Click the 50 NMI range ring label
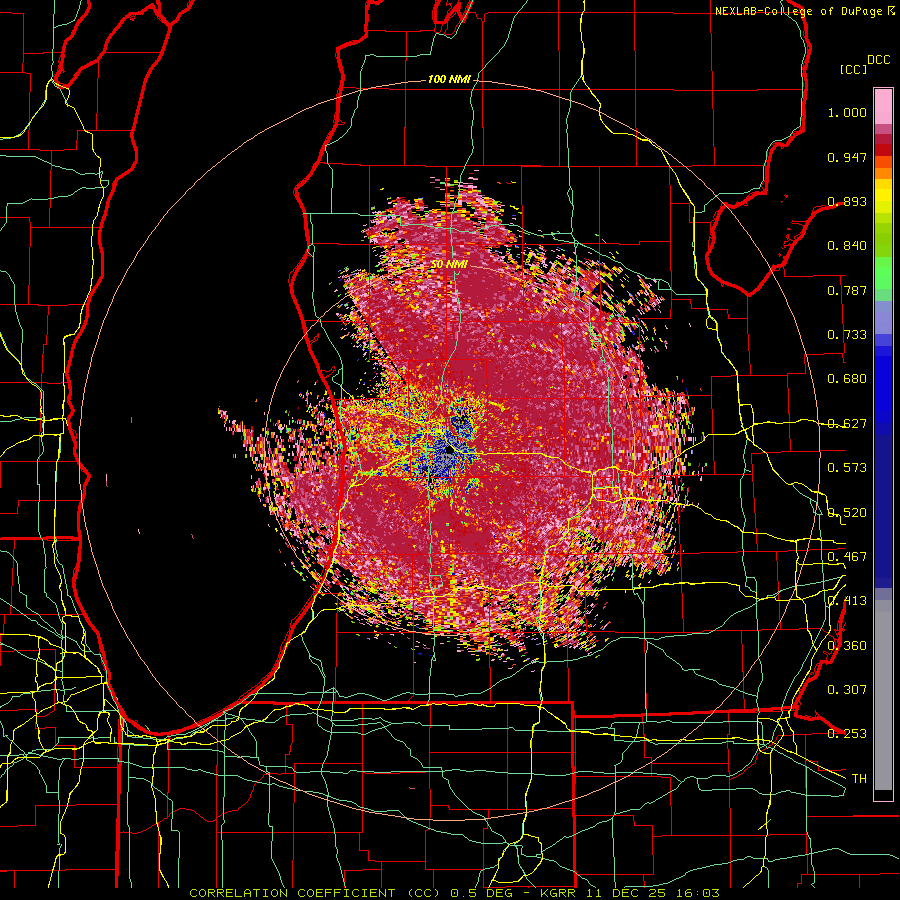Screen dimensions: 900x900 pos(449,265)
